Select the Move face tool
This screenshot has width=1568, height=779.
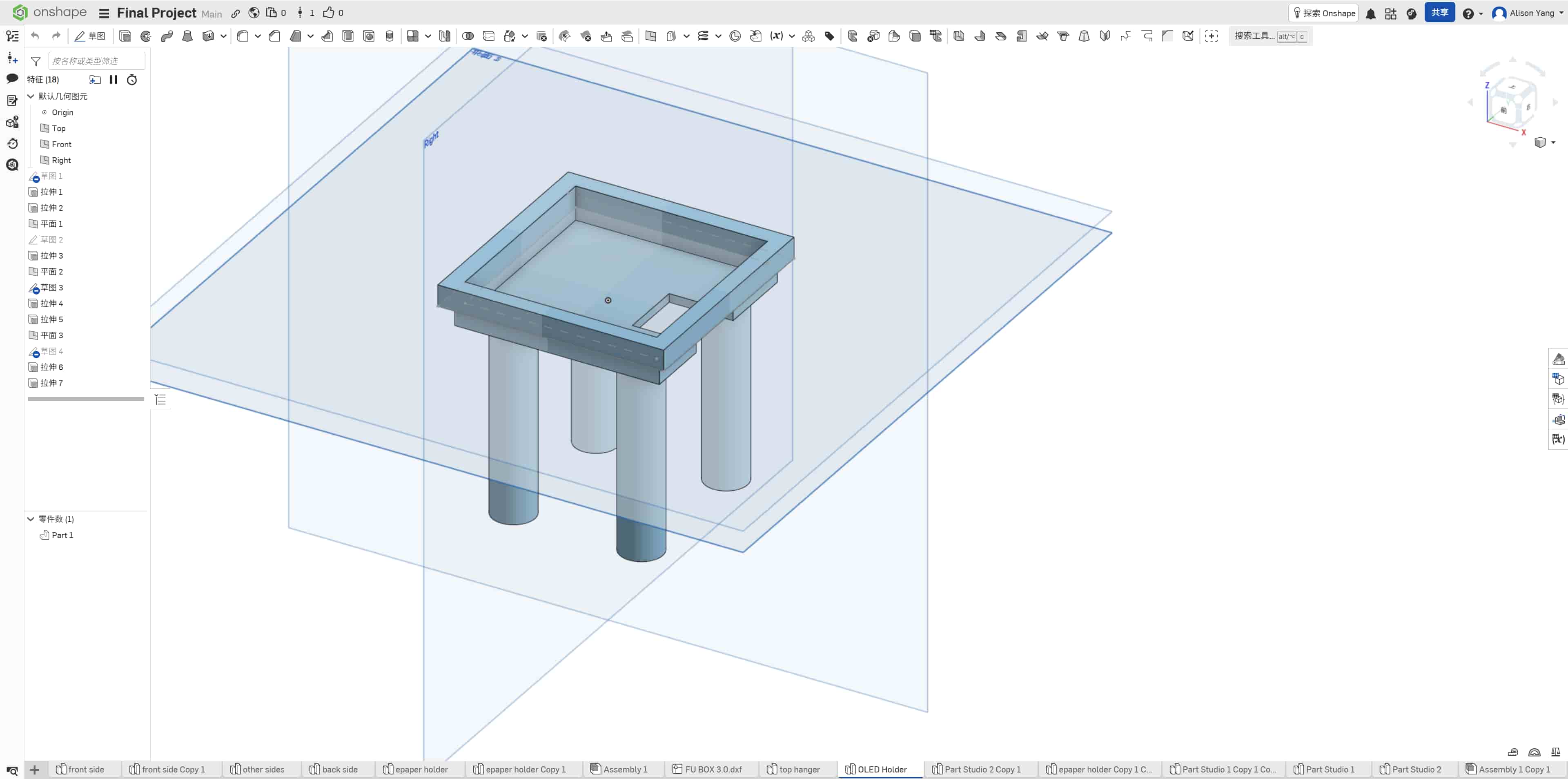(606, 36)
